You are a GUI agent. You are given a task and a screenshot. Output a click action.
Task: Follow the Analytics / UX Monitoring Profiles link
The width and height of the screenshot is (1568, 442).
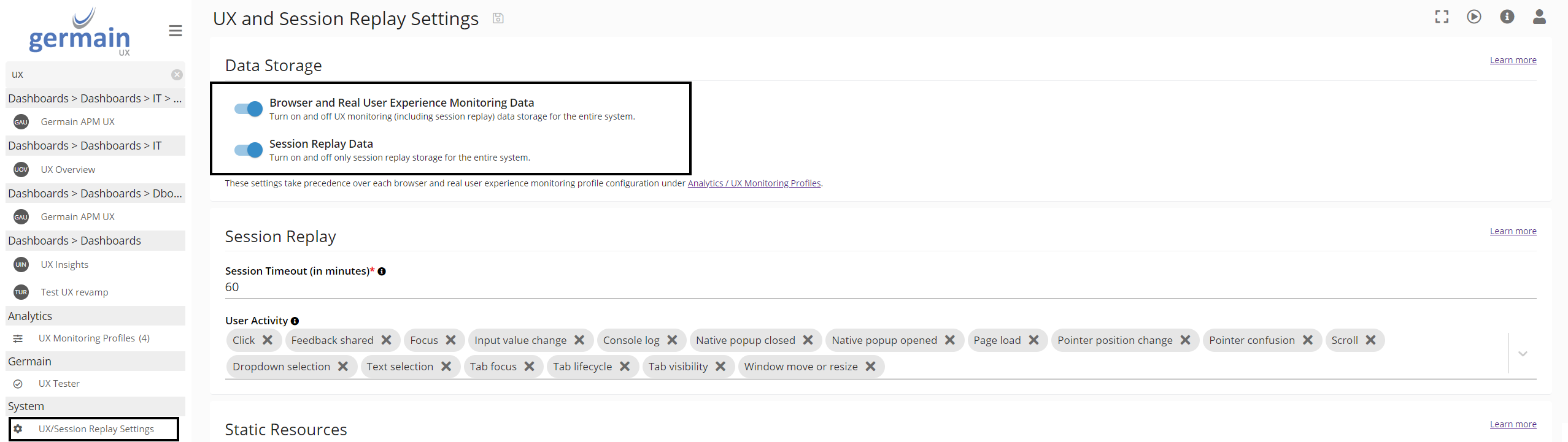click(x=754, y=183)
